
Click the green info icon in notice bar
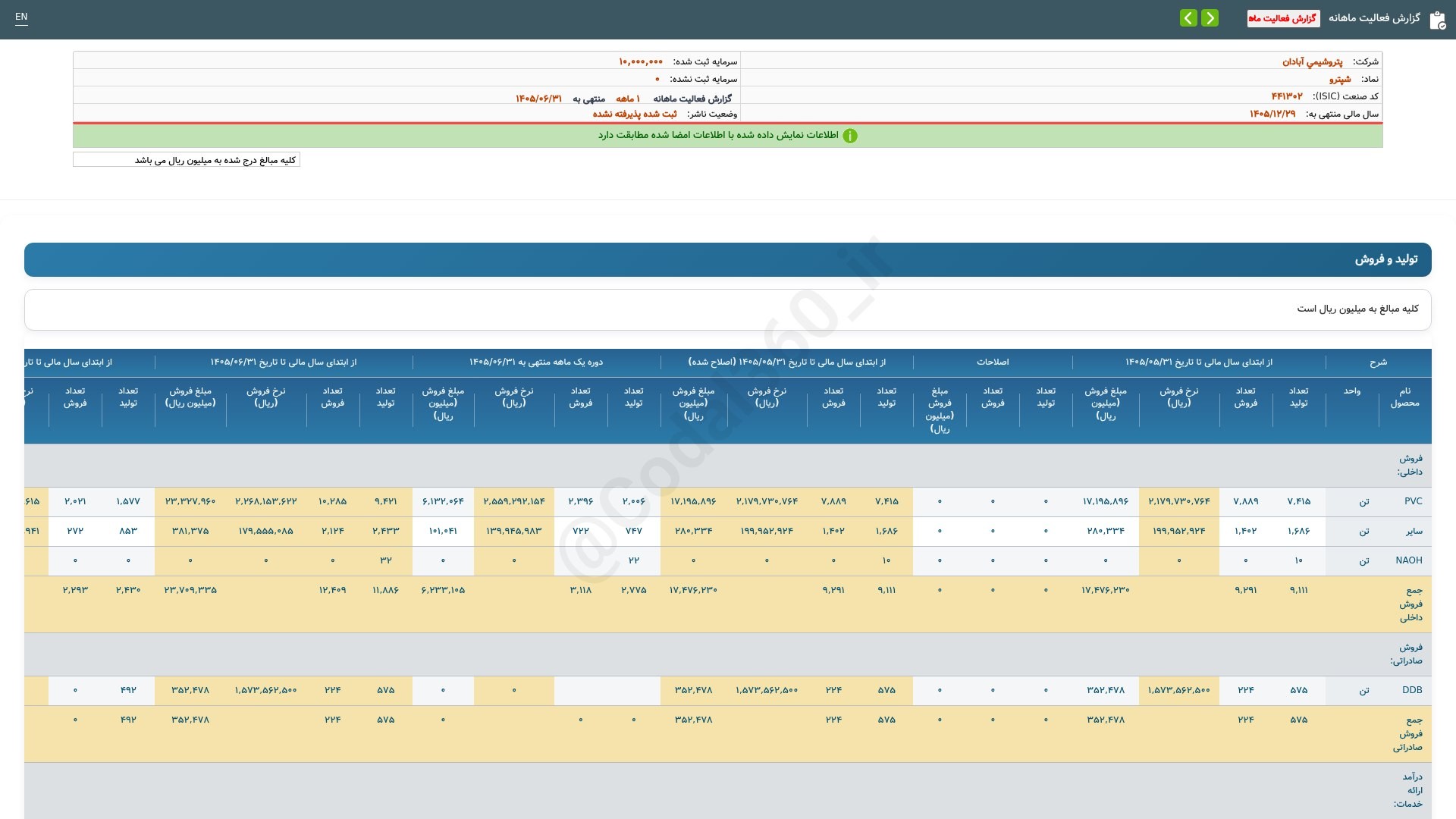coord(850,136)
